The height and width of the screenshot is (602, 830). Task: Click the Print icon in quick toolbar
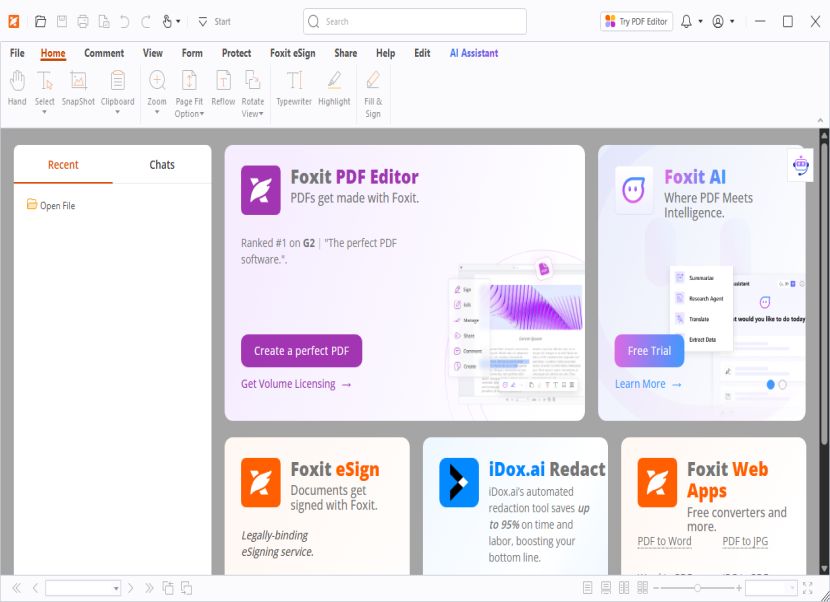[x=83, y=22]
